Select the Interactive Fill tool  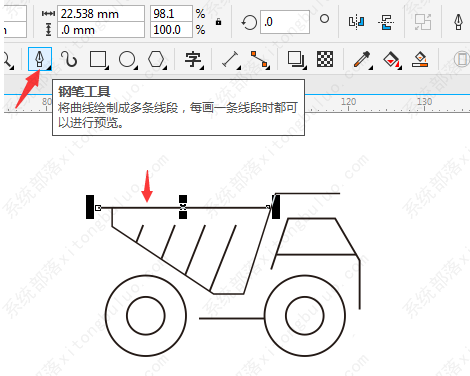pos(392,59)
